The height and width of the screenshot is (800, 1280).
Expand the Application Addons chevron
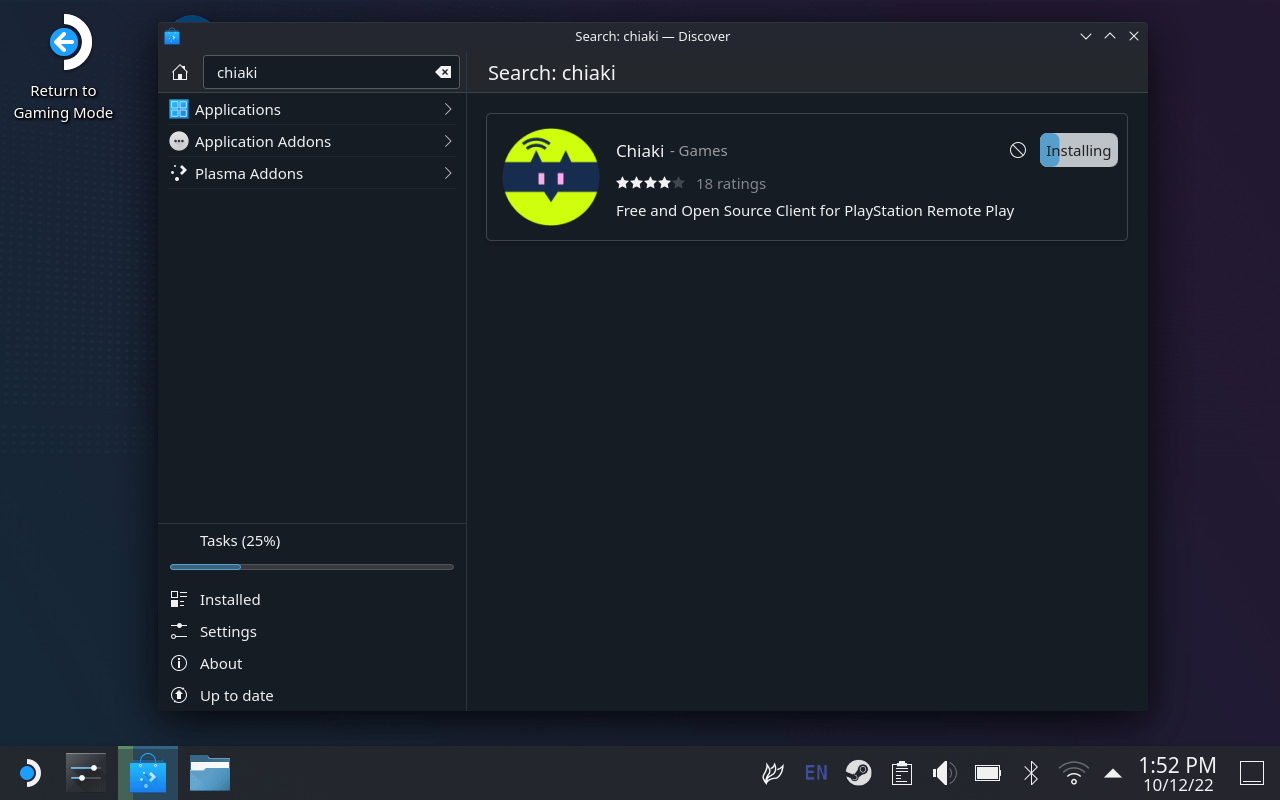click(x=448, y=141)
